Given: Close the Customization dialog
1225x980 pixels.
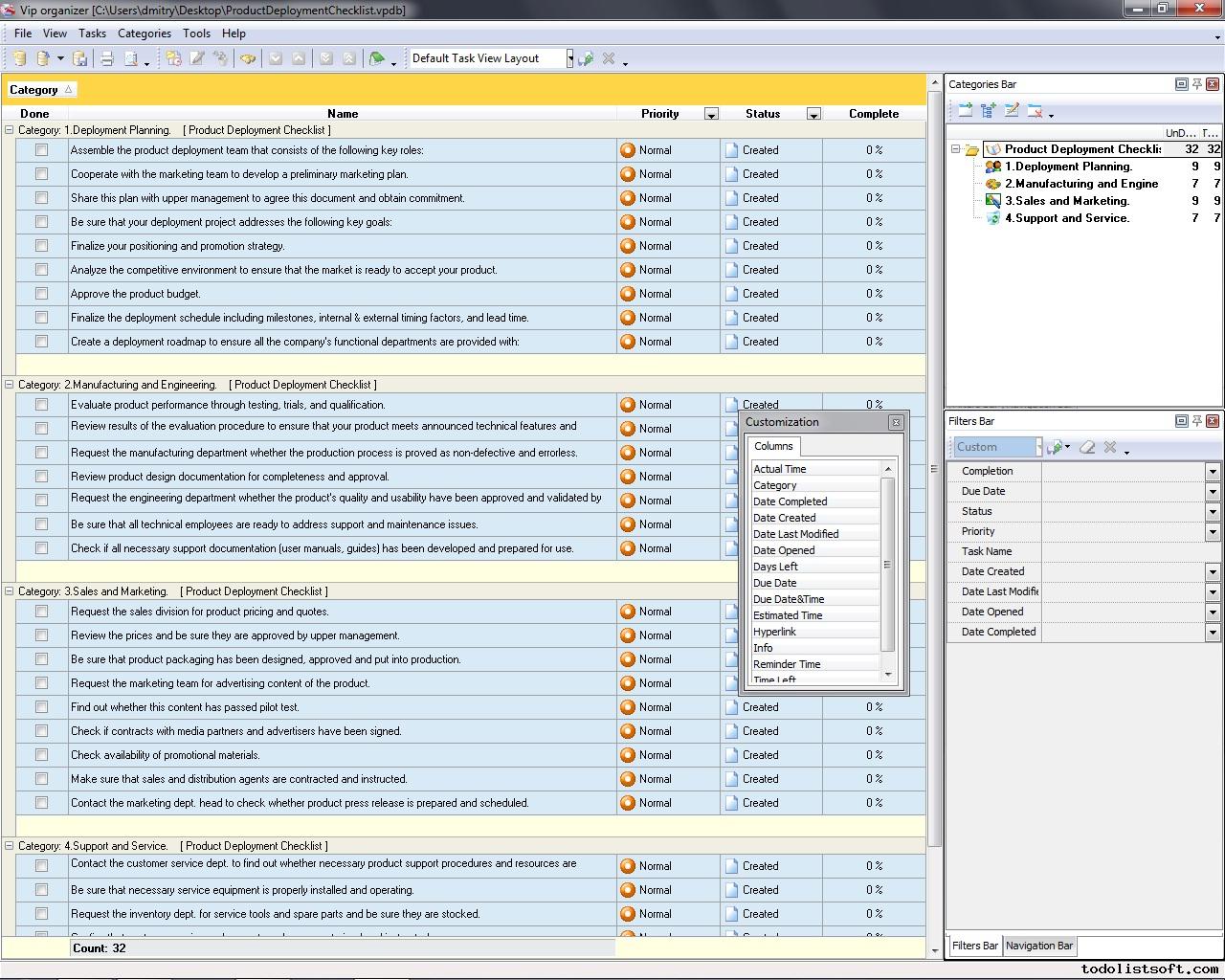Looking at the screenshot, I should tap(896, 422).
